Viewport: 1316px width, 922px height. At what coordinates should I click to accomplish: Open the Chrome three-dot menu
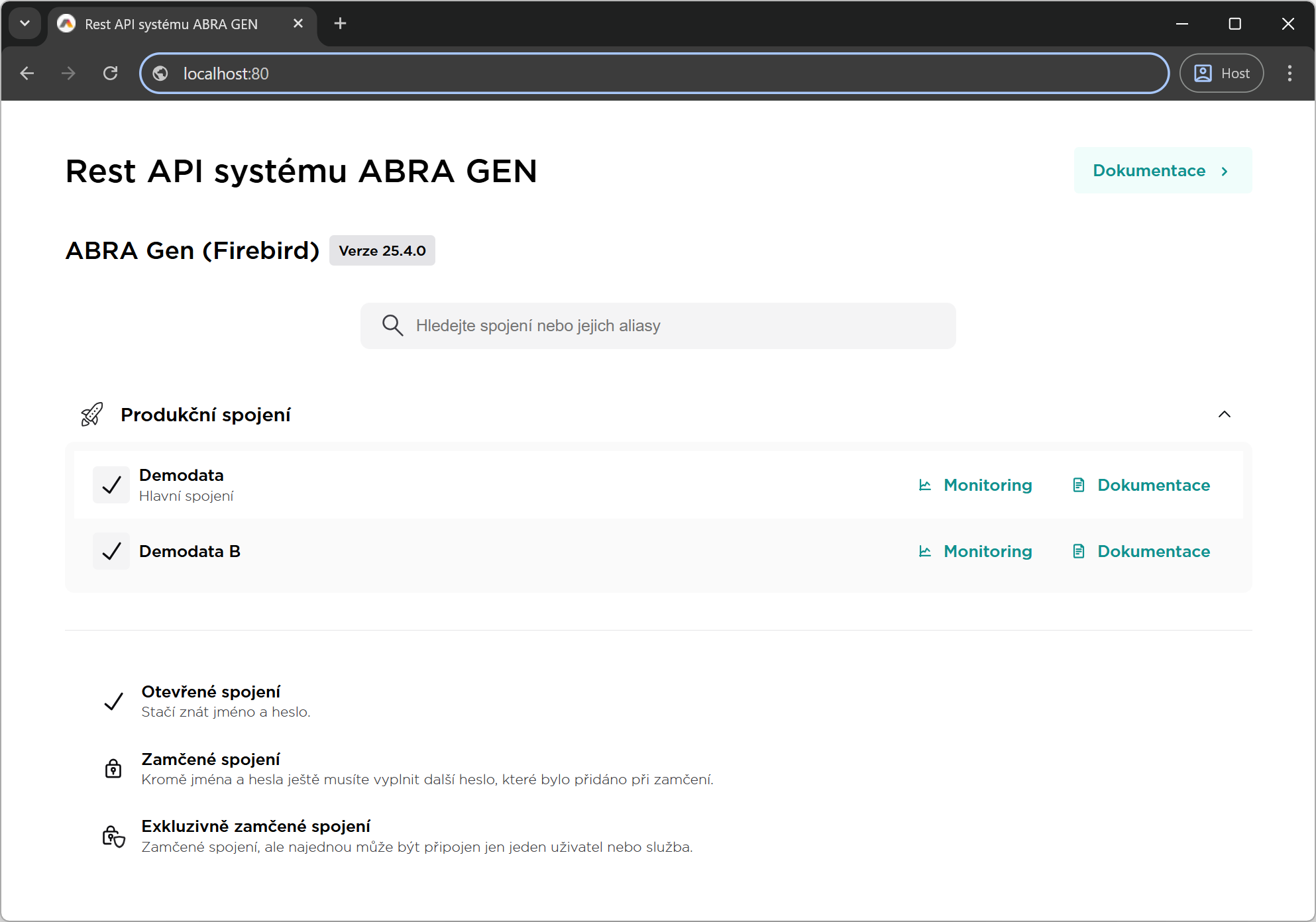[x=1289, y=74]
